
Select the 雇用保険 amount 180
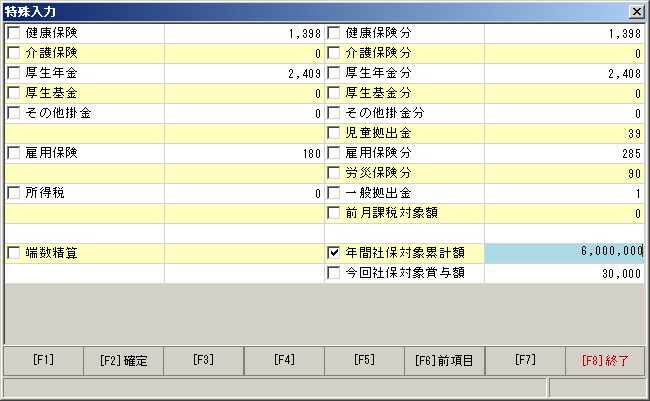[244, 153]
